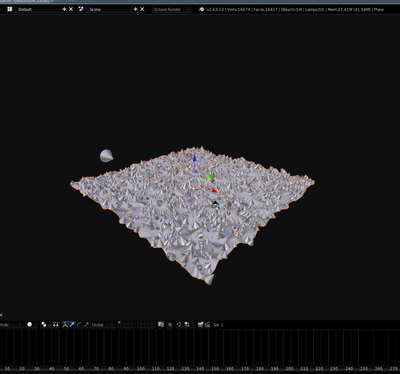The width and height of the screenshot is (400, 374).
Task: Open the scene browse icon
Action: click(81, 9)
